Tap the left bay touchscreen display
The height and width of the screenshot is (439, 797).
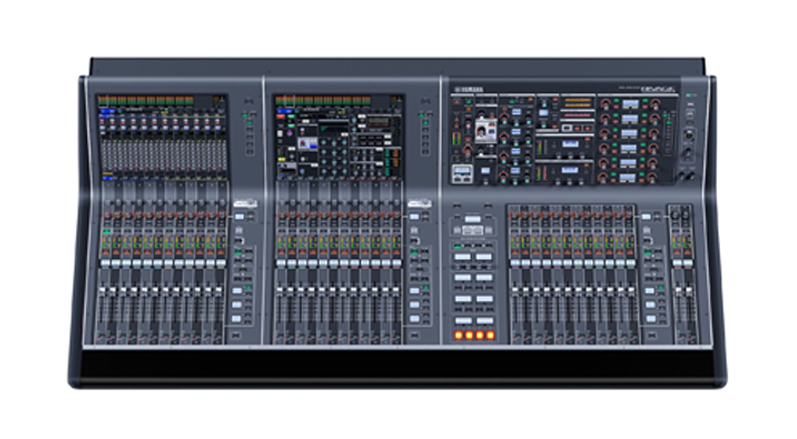coord(163,137)
